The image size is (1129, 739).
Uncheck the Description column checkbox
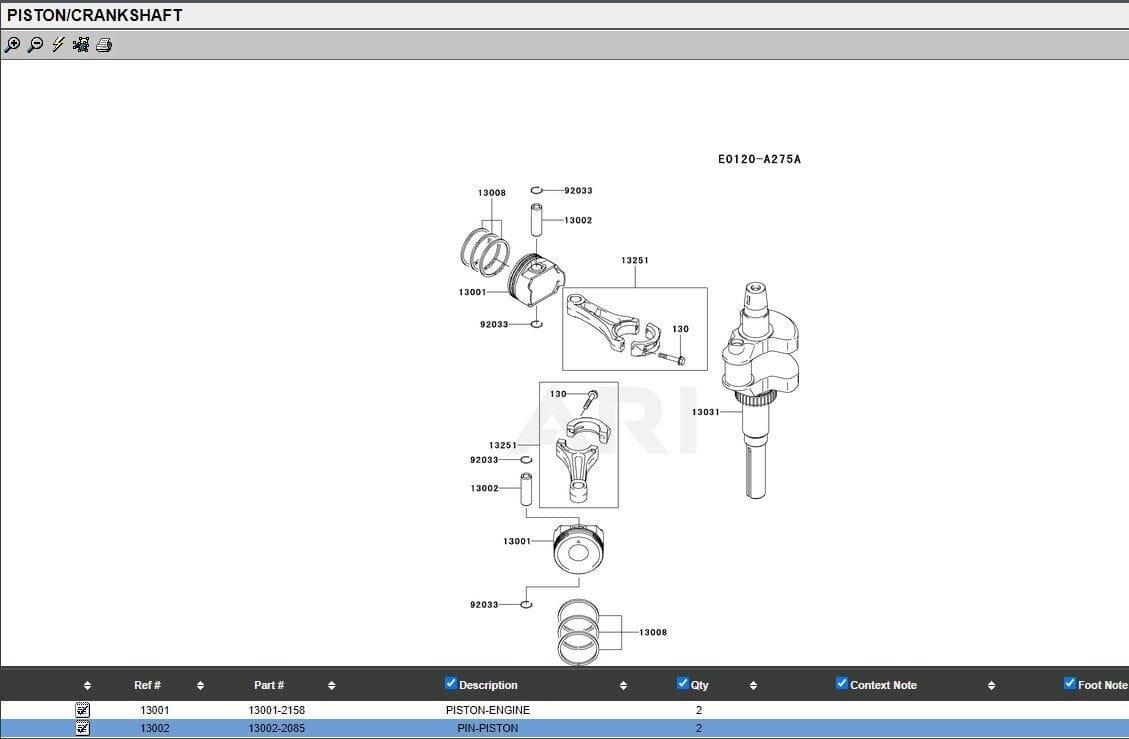tap(451, 684)
